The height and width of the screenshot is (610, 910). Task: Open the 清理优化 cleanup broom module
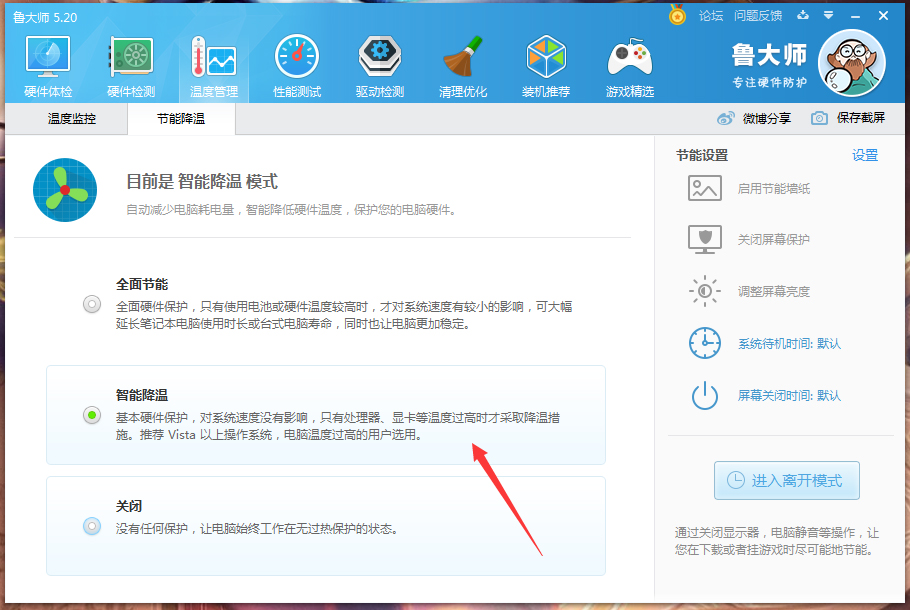click(463, 66)
